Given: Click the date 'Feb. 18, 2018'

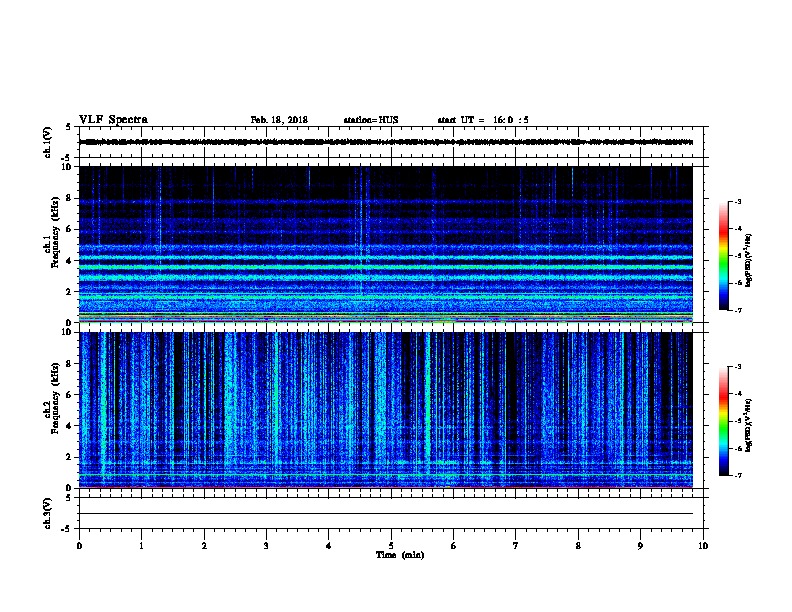Looking at the screenshot, I should tap(279, 120).
